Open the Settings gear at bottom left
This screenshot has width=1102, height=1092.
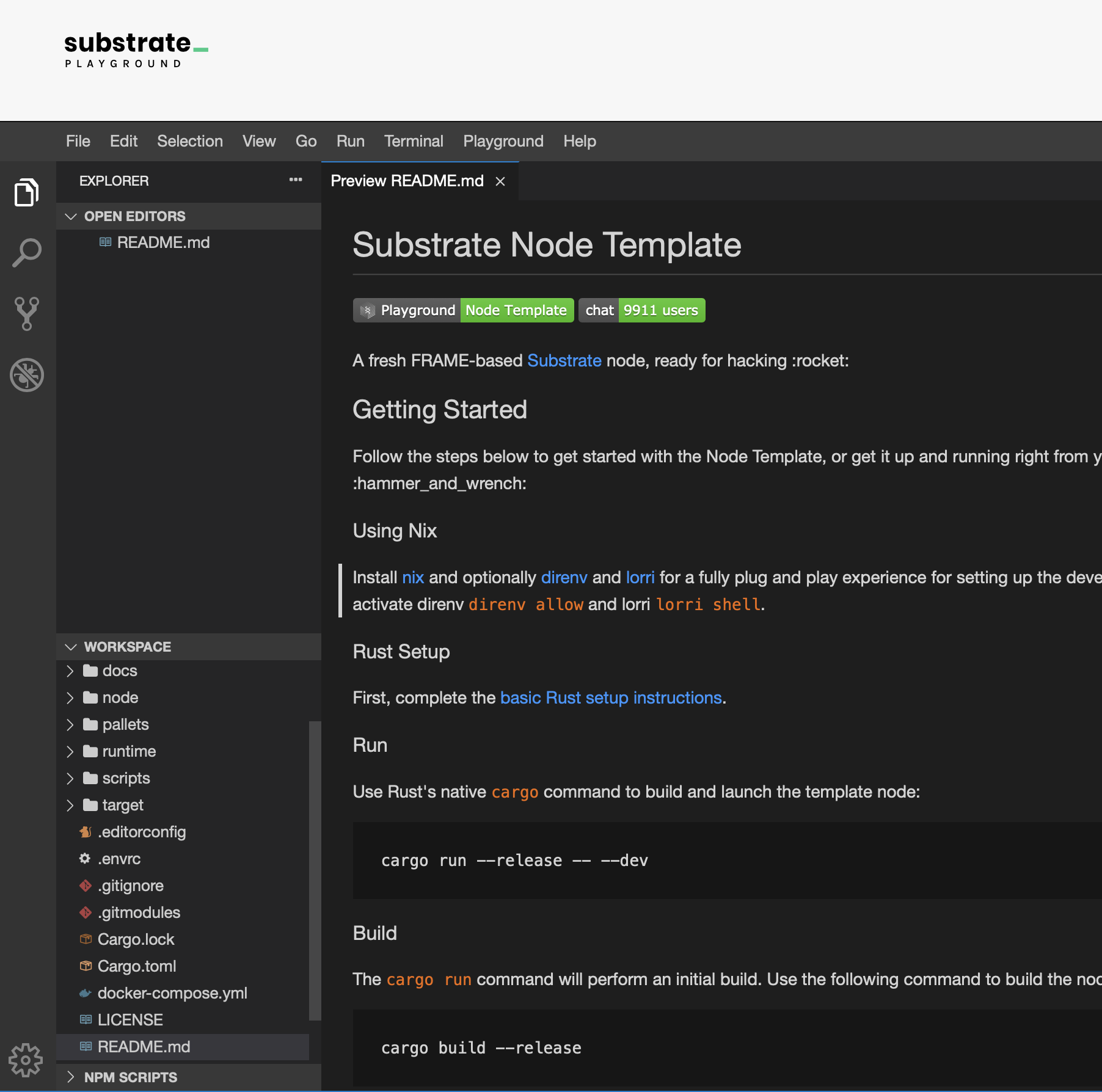click(x=27, y=1061)
